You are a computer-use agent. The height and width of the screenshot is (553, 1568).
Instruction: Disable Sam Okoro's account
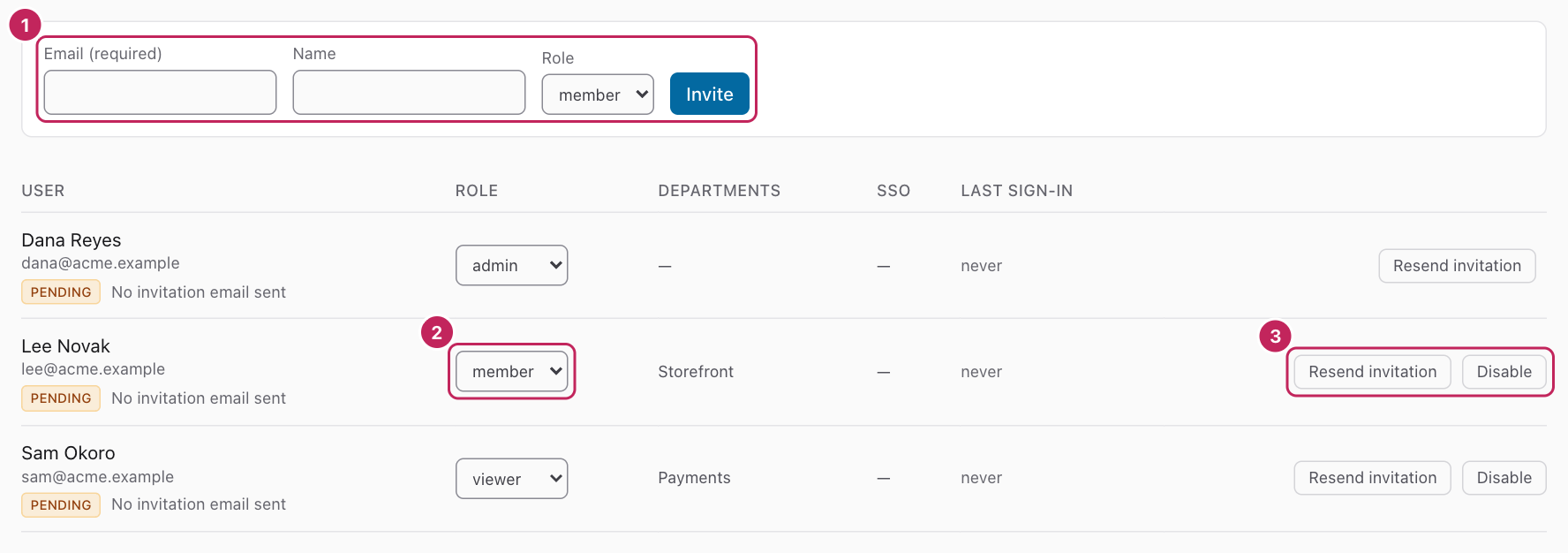point(1504,478)
